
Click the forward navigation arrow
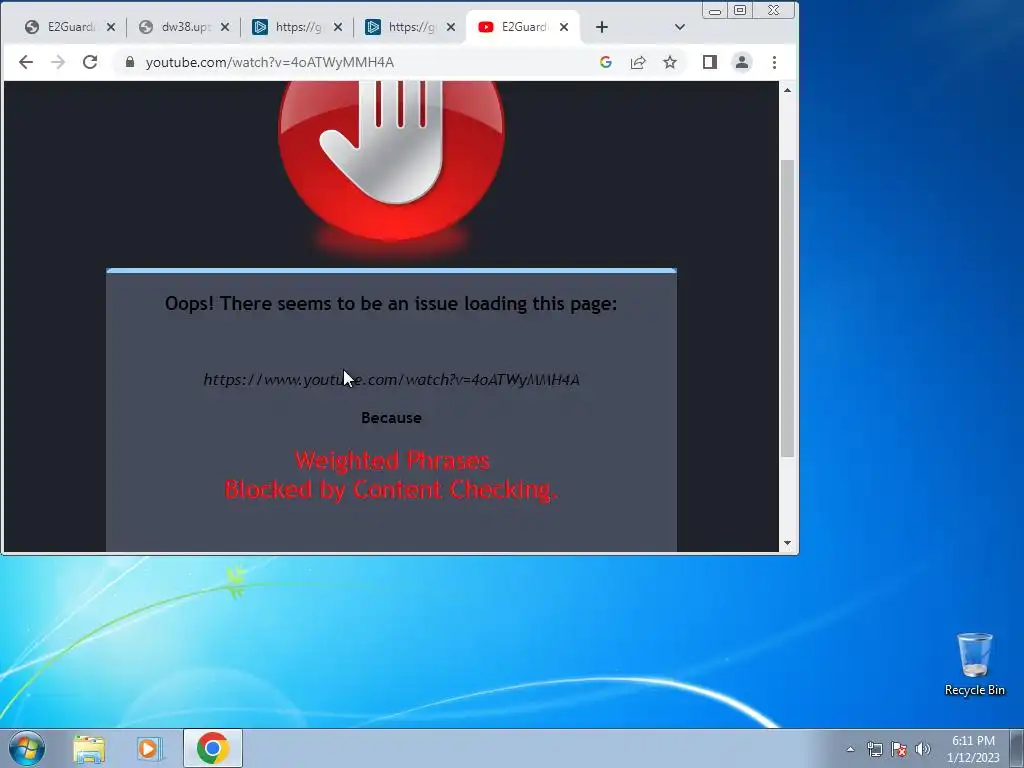pos(58,62)
